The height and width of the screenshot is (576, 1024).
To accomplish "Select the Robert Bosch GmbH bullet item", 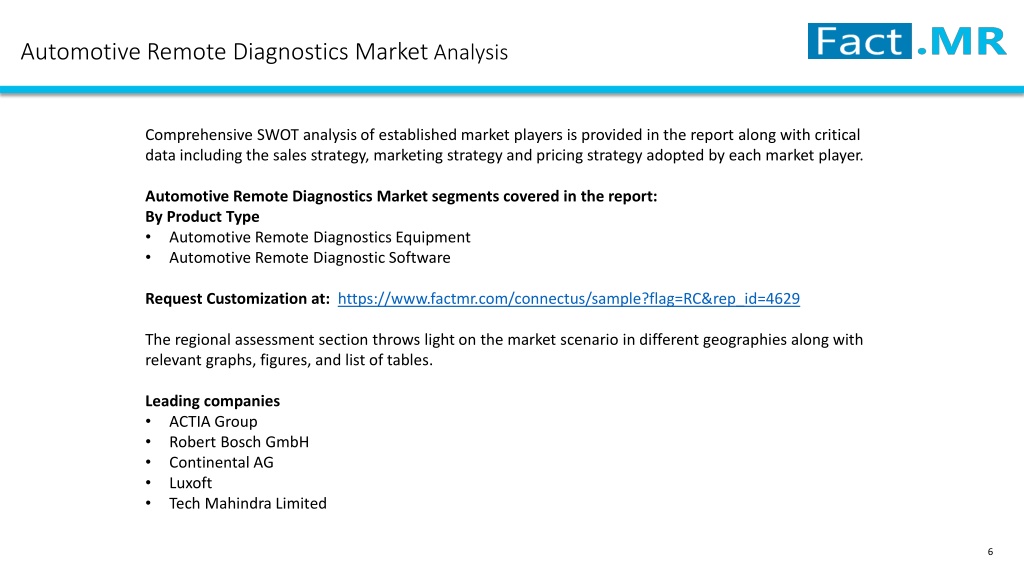I will tap(239, 442).
